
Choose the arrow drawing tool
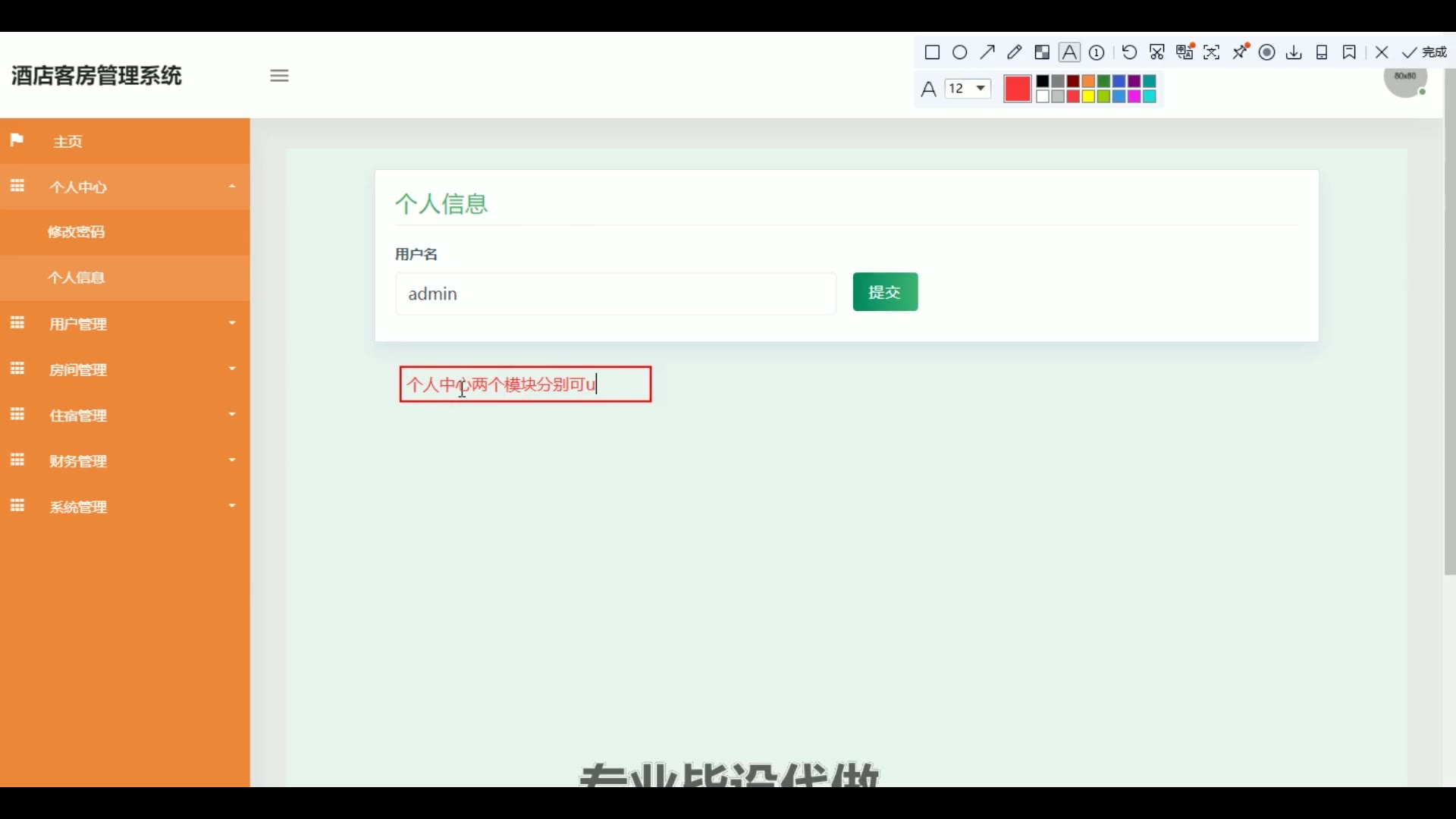pos(987,52)
